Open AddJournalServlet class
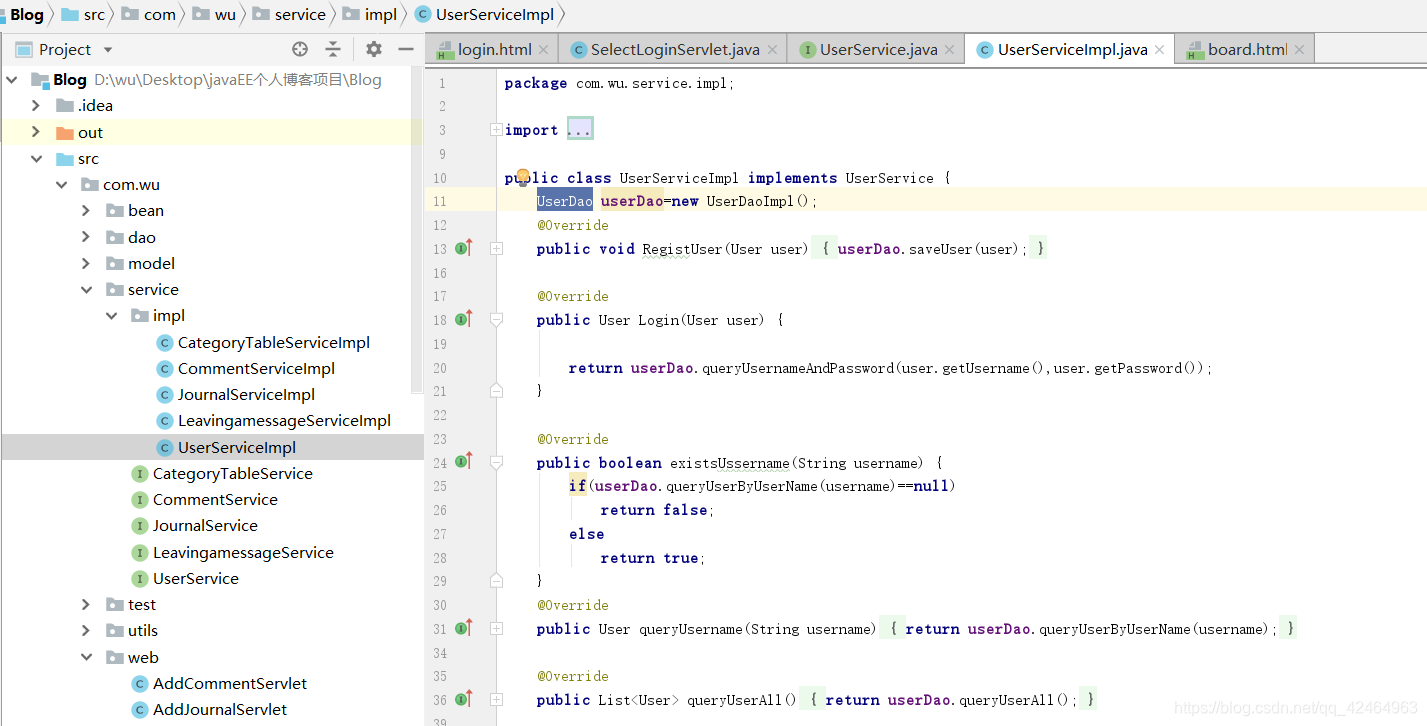The width and height of the screenshot is (1427, 726). (x=211, y=709)
